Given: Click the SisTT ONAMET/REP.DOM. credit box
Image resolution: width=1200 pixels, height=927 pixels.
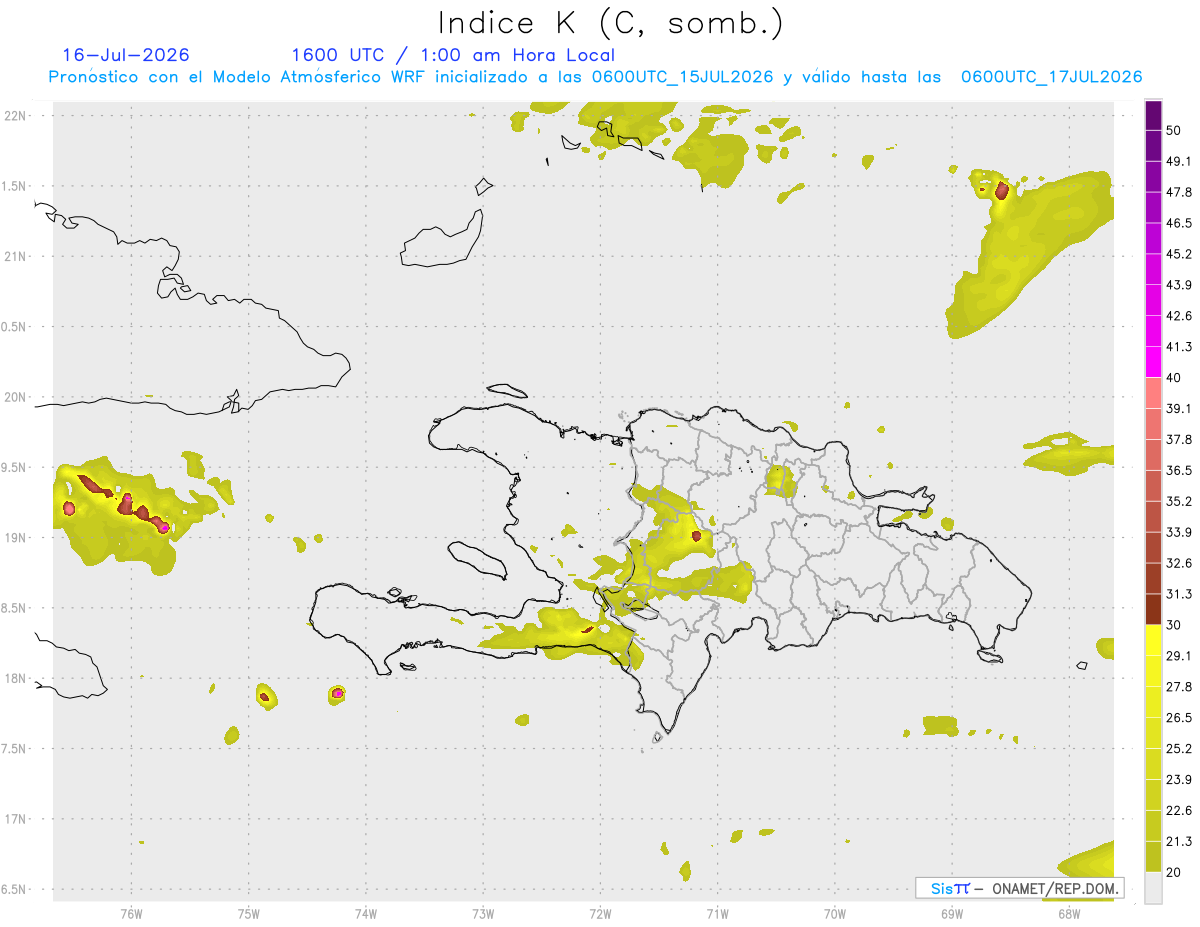Looking at the screenshot, I should click(1019, 888).
